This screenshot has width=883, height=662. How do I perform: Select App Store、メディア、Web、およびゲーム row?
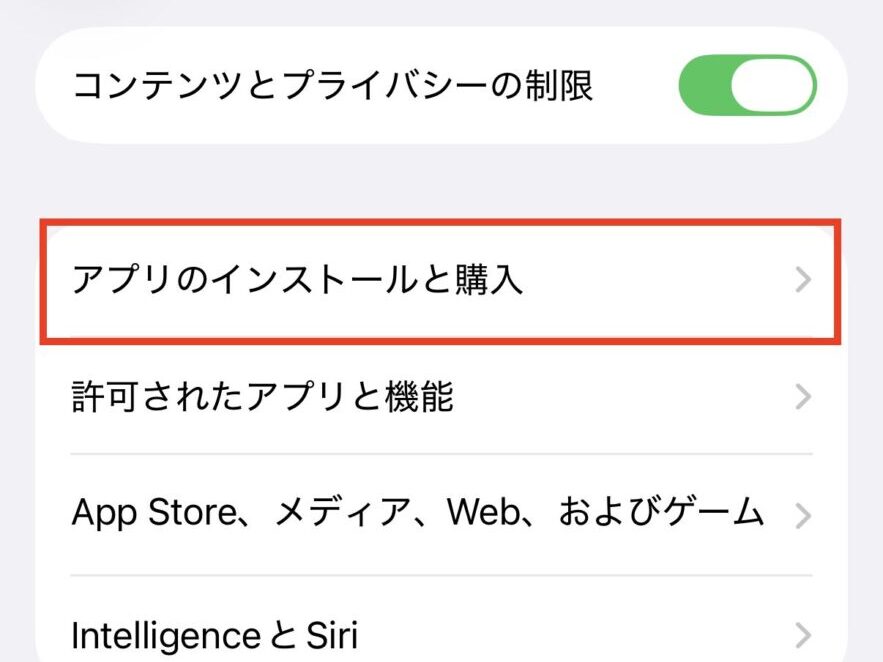pos(440,513)
